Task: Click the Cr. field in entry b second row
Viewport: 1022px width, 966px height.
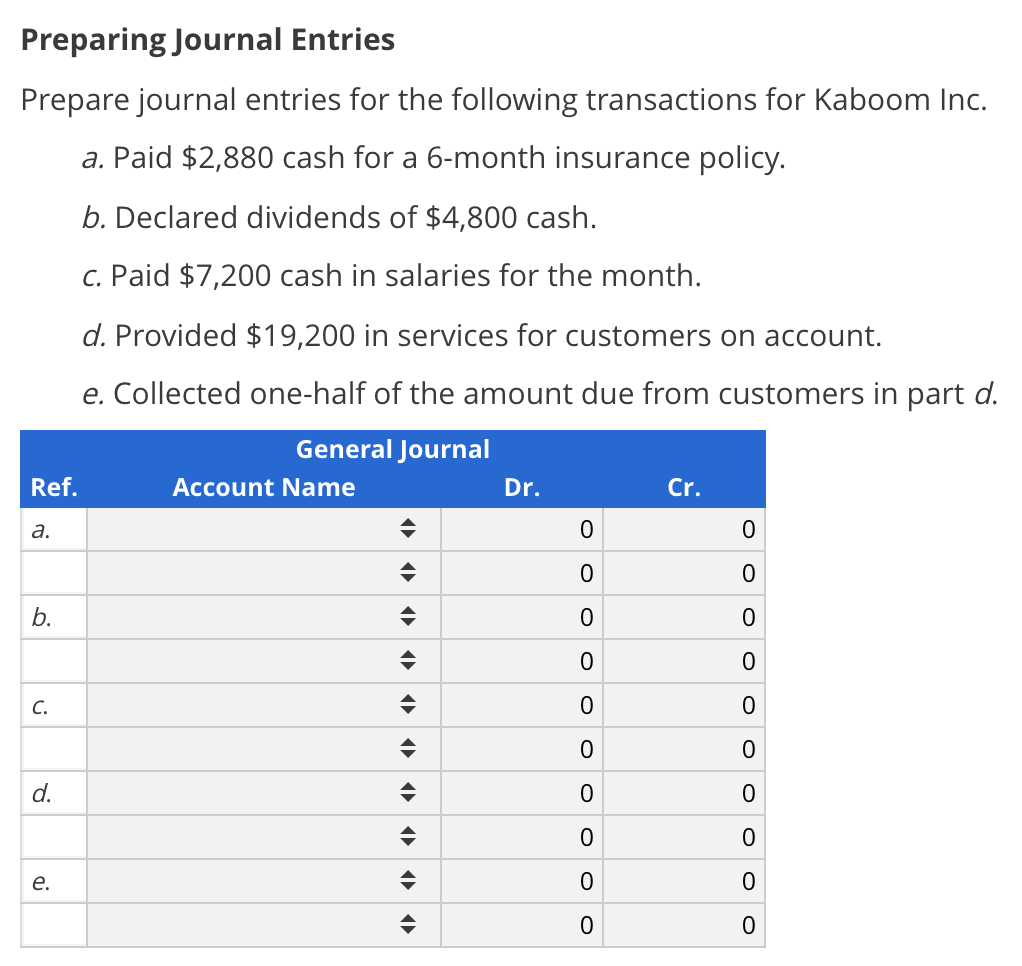Action: 684,661
